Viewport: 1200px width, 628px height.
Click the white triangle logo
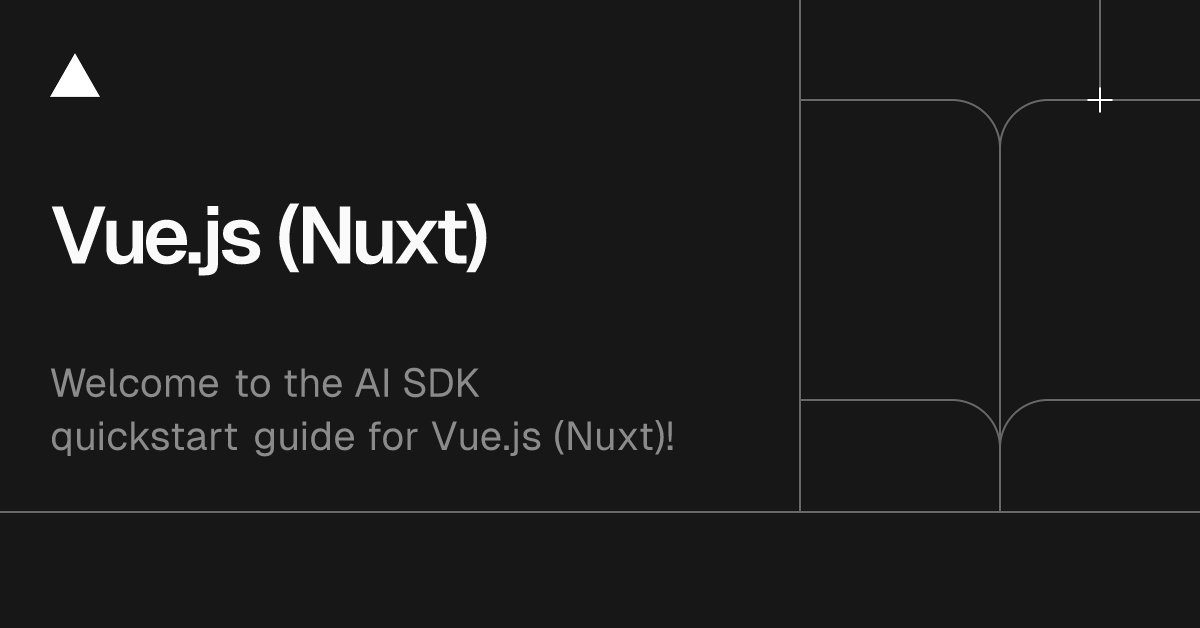click(75, 76)
